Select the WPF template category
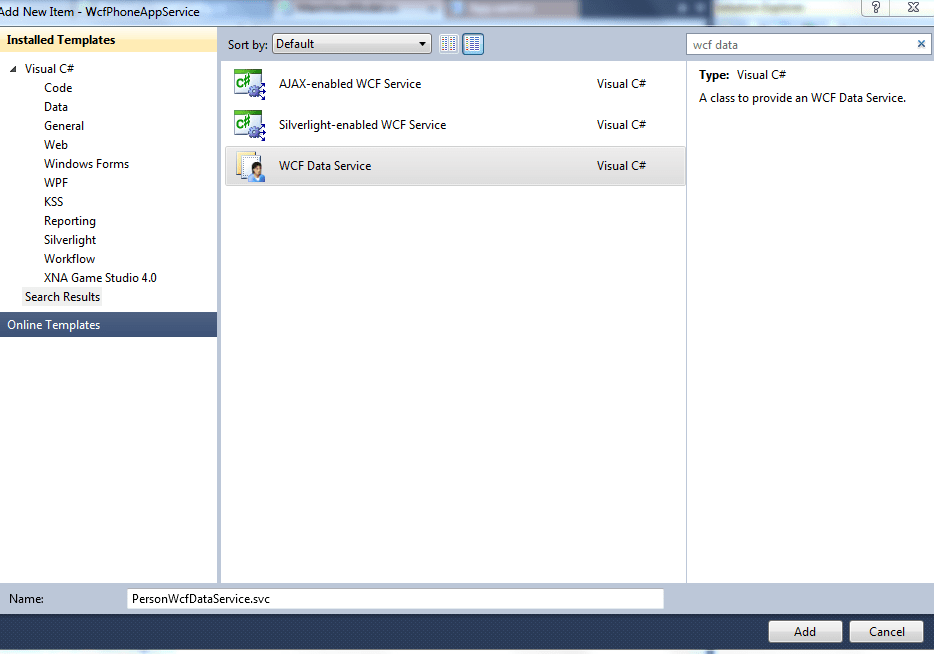Viewport: 934px width, 654px height. point(56,183)
